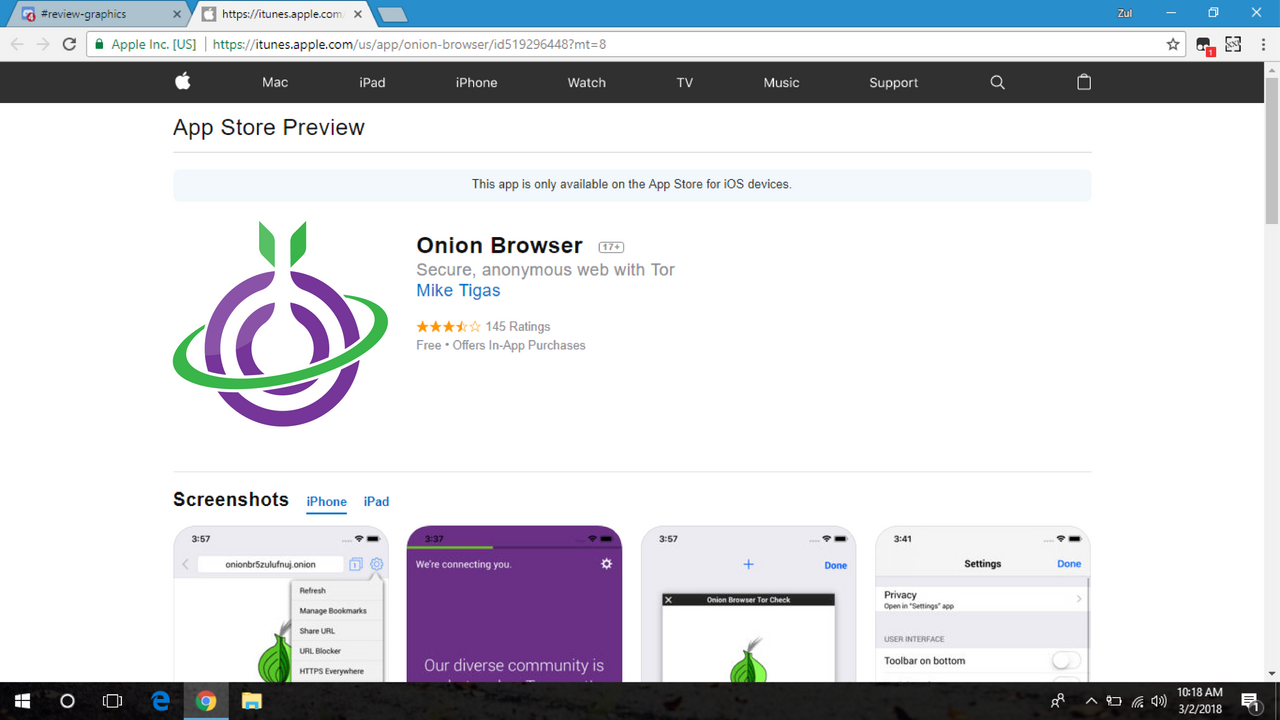Open the Support navigation item

893,82
